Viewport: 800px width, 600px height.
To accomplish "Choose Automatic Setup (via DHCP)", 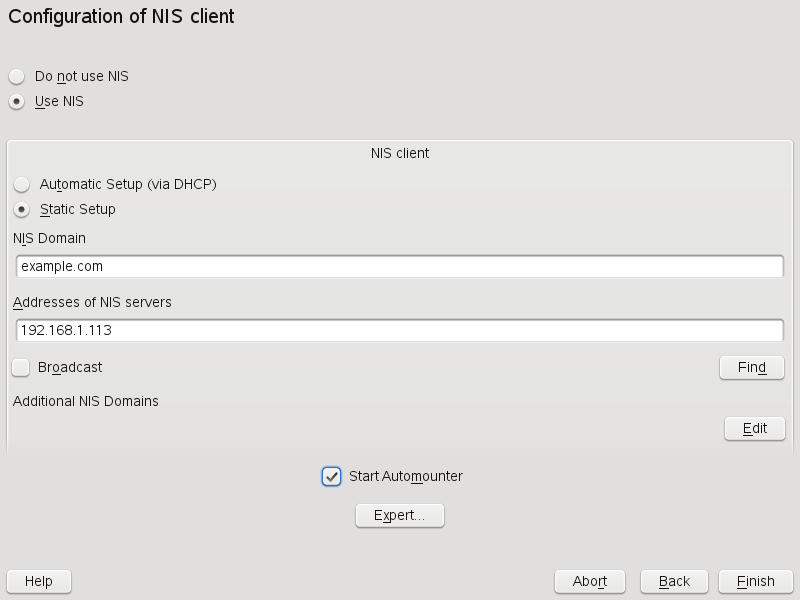I will coord(22,184).
